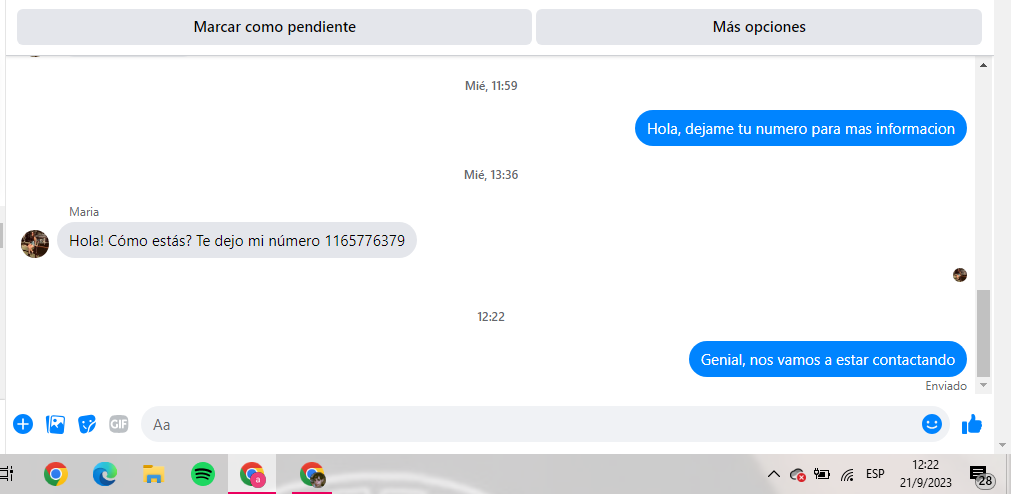Click Marcar como pendiente button
Image resolution: width=1011 pixels, height=494 pixels.
tap(275, 27)
